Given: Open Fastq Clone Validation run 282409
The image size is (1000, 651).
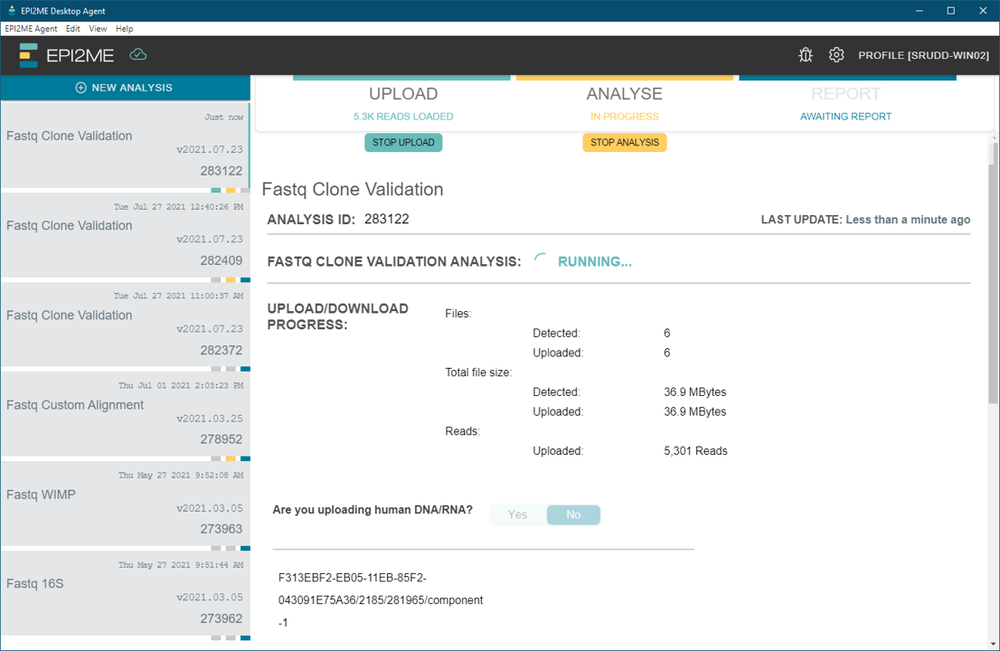Looking at the screenshot, I should [125, 235].
